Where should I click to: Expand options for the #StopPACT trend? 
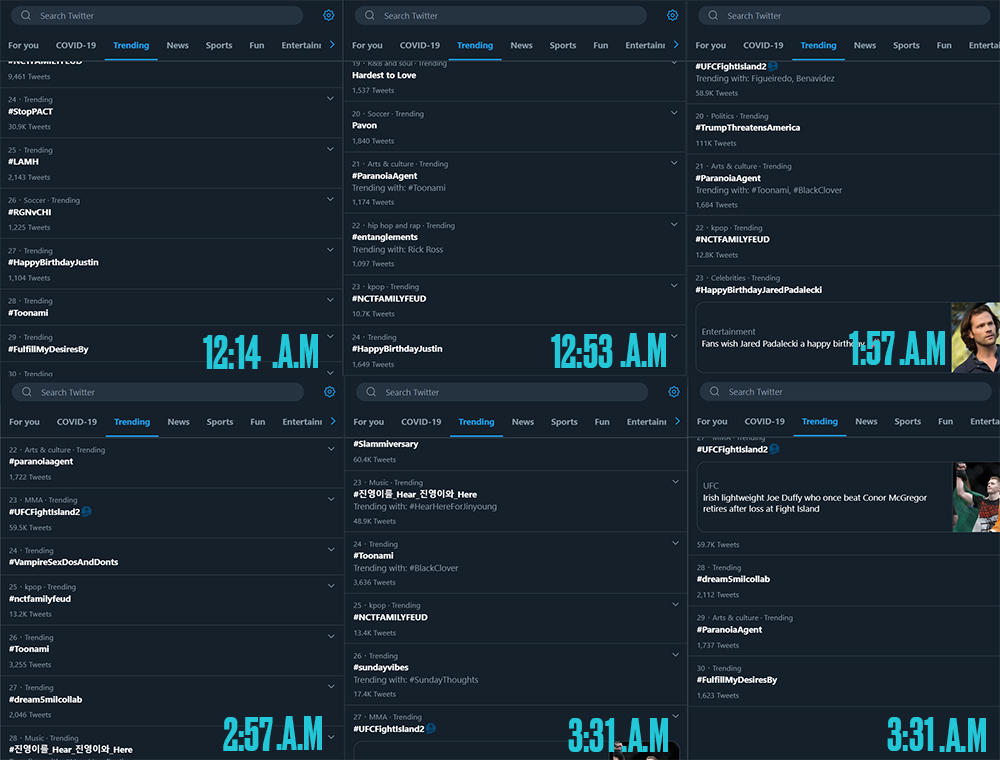click(x=330, y=99)
